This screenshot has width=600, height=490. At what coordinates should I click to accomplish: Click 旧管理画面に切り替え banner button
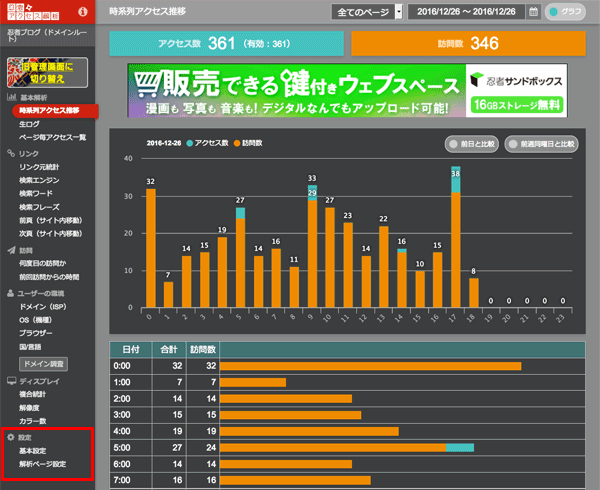coord(47,73)
